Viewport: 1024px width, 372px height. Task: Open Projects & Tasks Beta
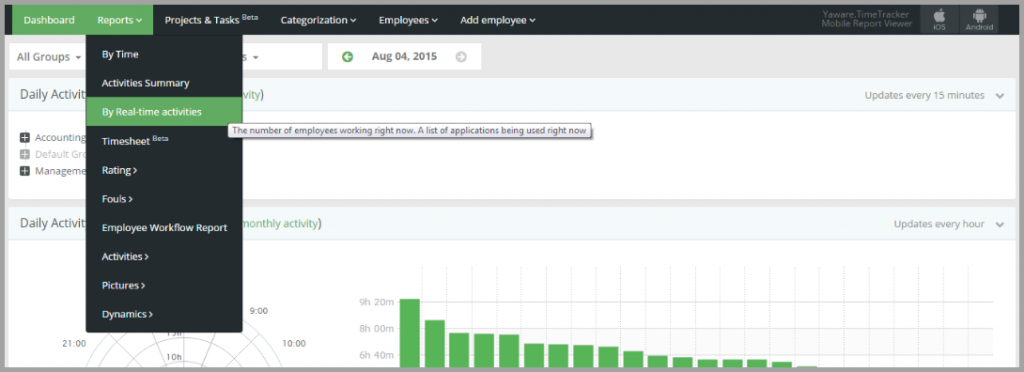[211, 20]
